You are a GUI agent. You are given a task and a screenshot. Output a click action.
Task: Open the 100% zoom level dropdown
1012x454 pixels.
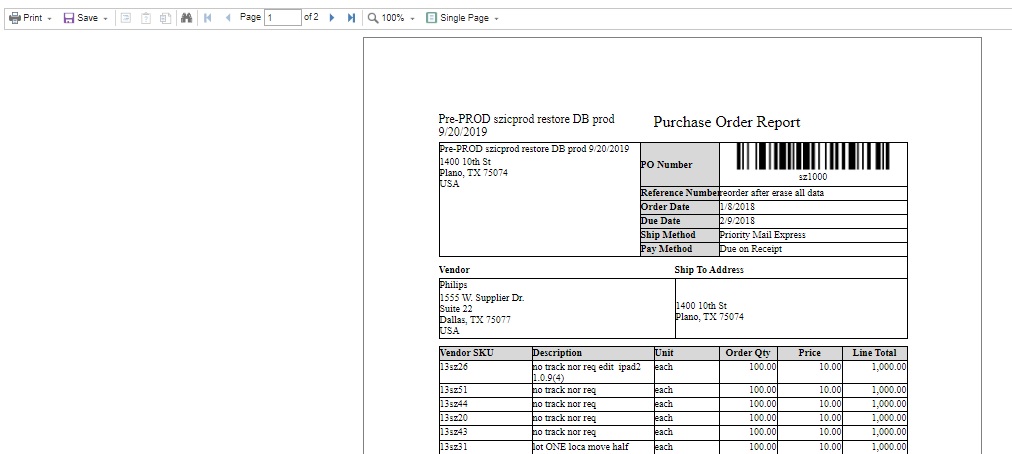pyautogui.click(x=398, y=18)
